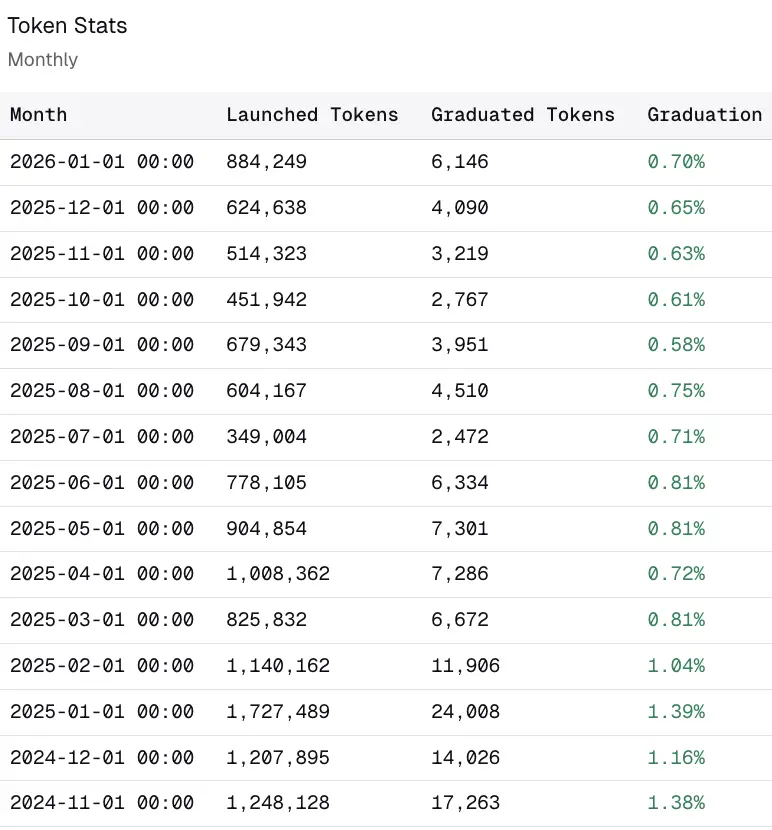Screen dimensions: 772x830
Task: Click the 1.04% graduation percentage
Action: (676, 666)
